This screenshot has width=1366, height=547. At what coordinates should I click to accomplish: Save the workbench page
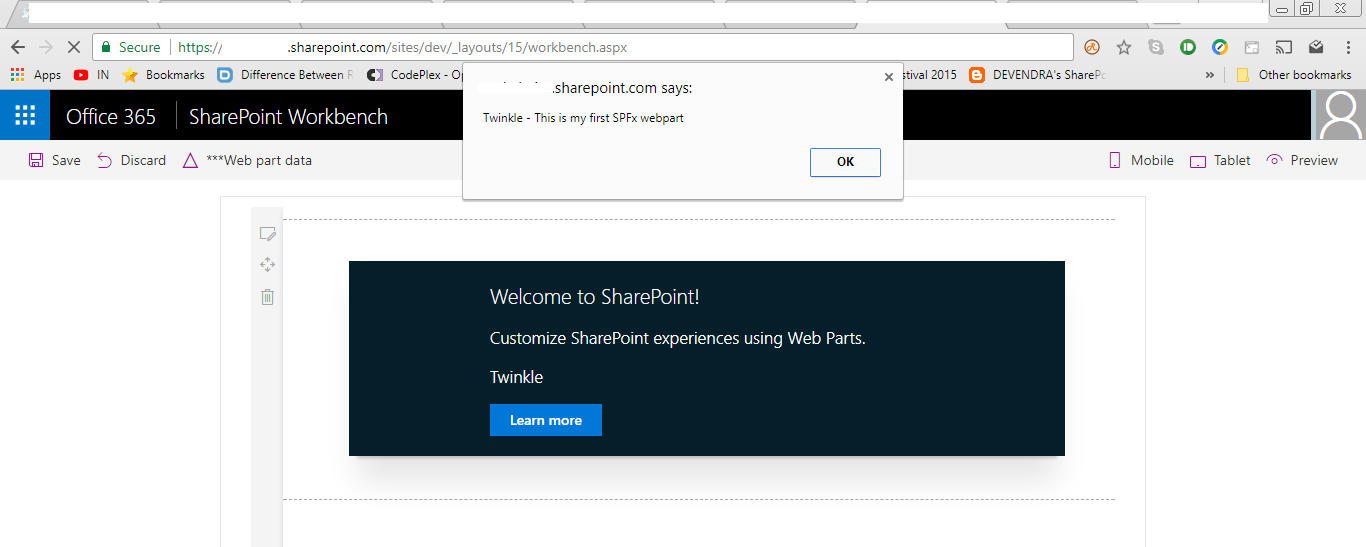[x=55, y=160]
